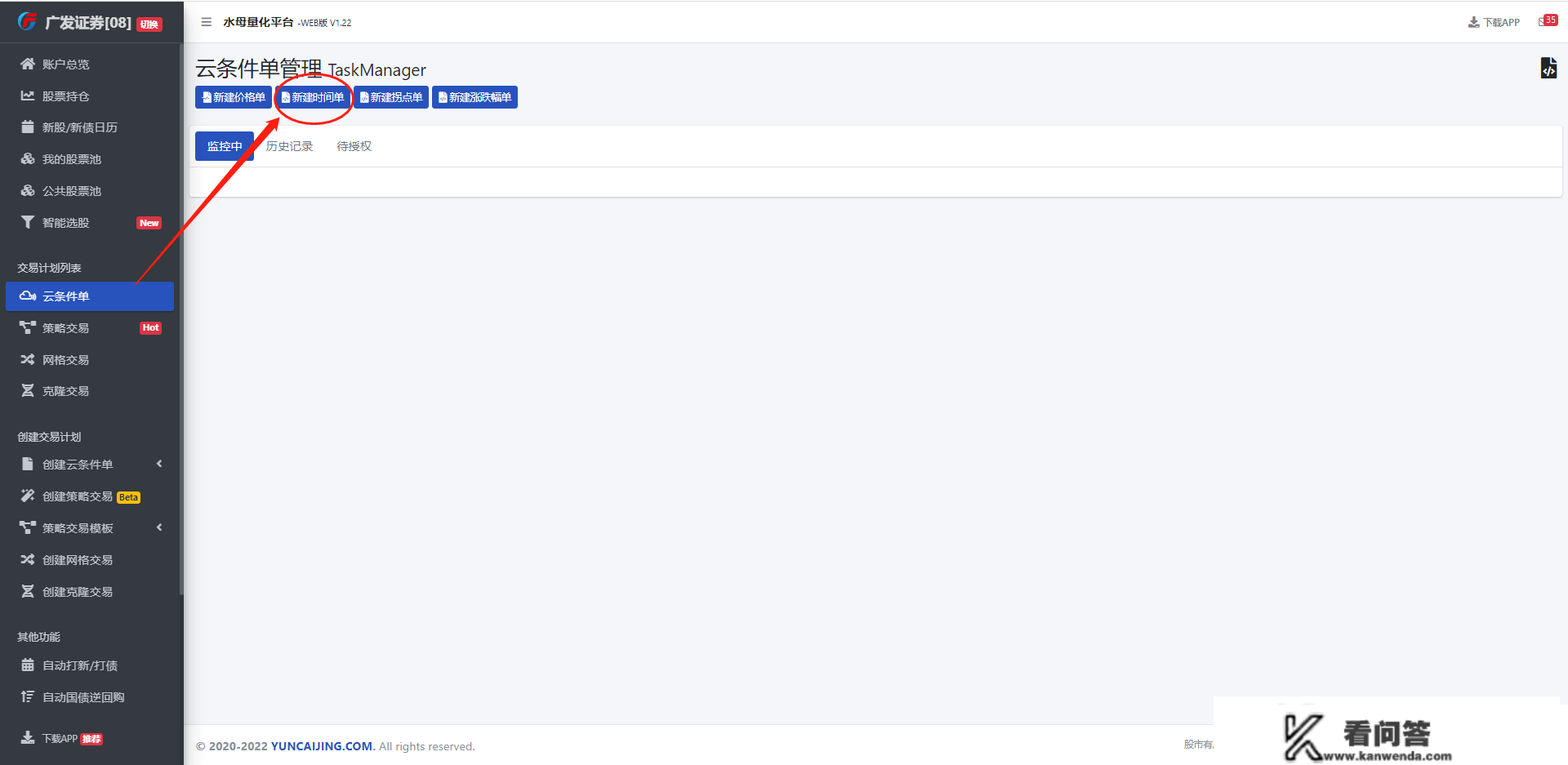
Task: Click the yellow Beta badge
Action: pyautogui.click(x=129, y=497)
